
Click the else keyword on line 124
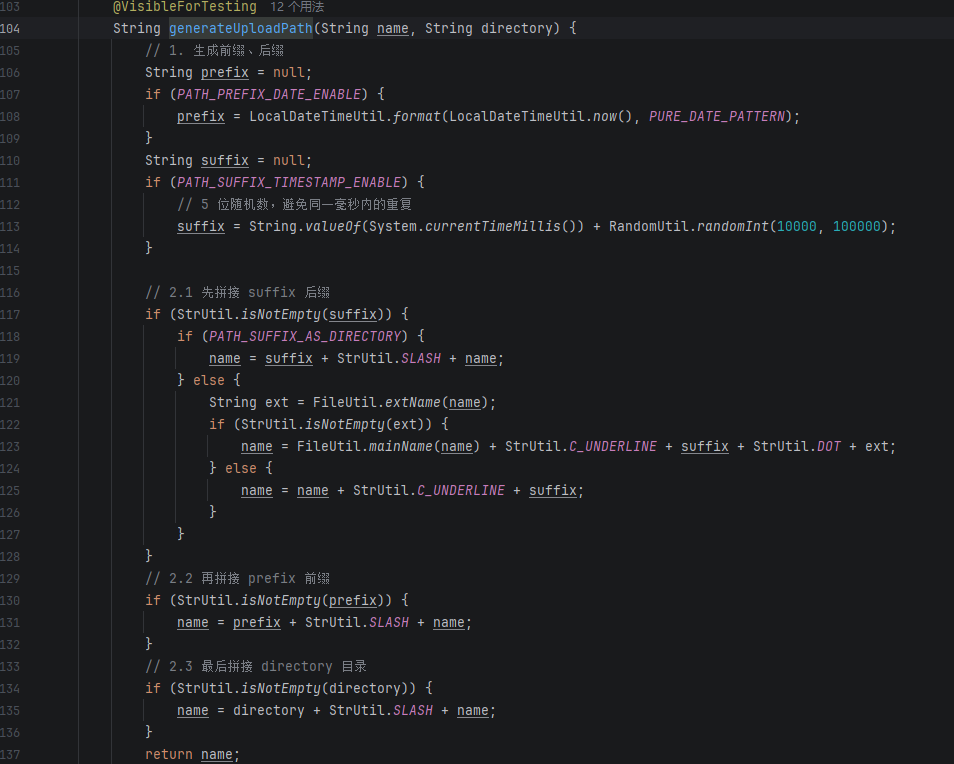pyautogui.click(x=241, y=468)
